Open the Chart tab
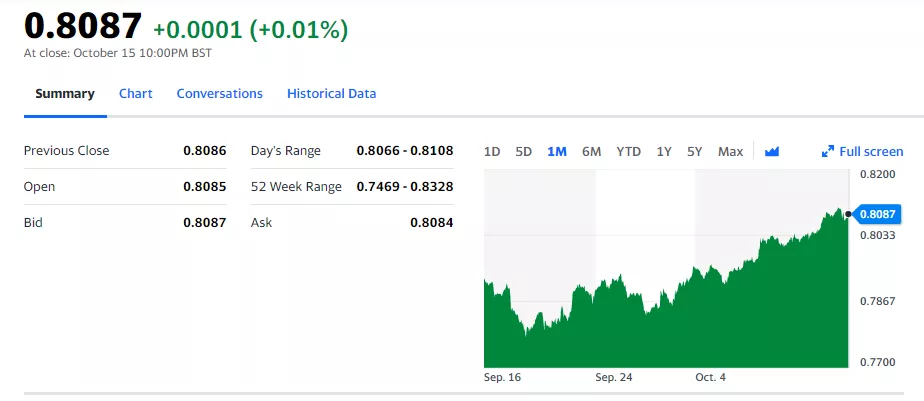Image resolution: width=924 pixels, height=401 pixels. click(136, 94)
